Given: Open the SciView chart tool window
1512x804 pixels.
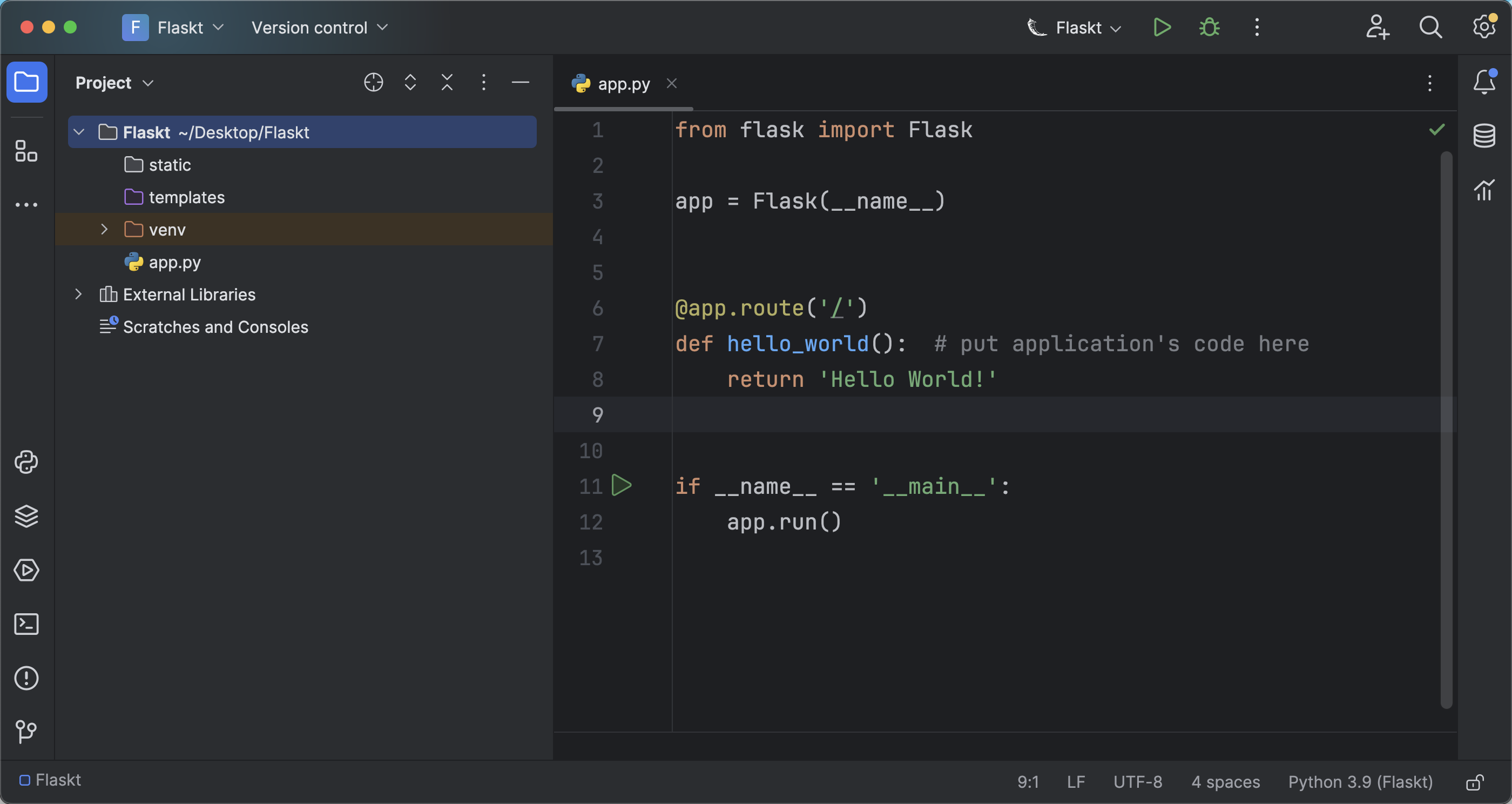Looking at the screenshot, I should coord(1484,190).
